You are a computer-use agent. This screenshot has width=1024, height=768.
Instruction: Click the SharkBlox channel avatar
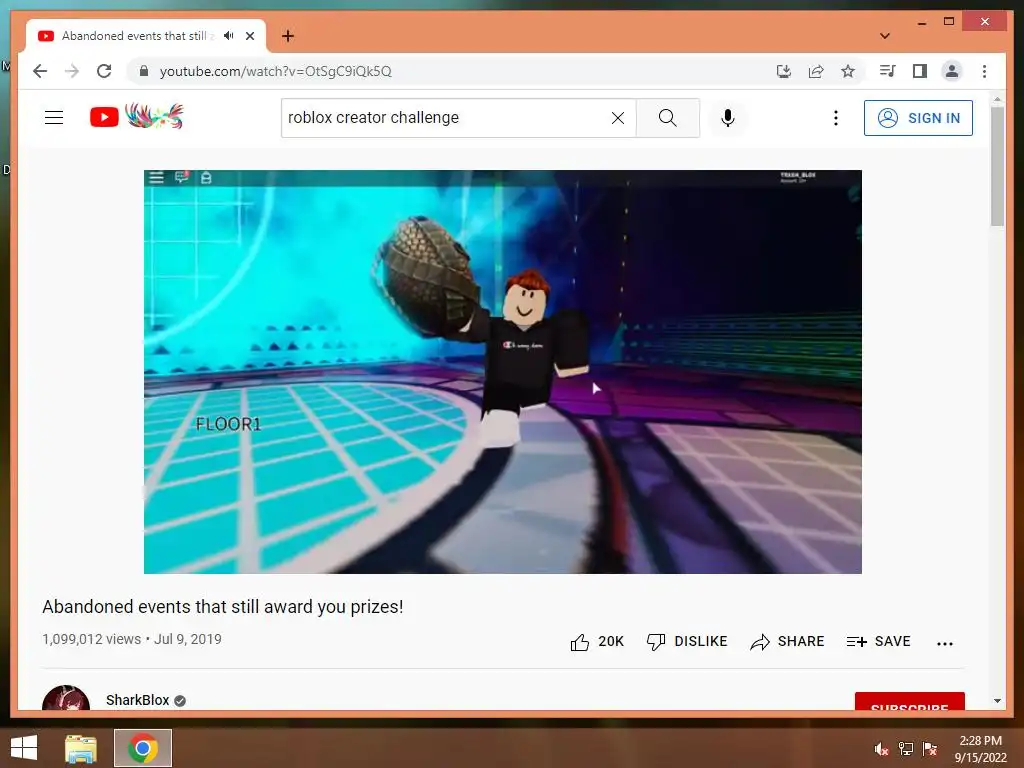[x=66, y=699]
